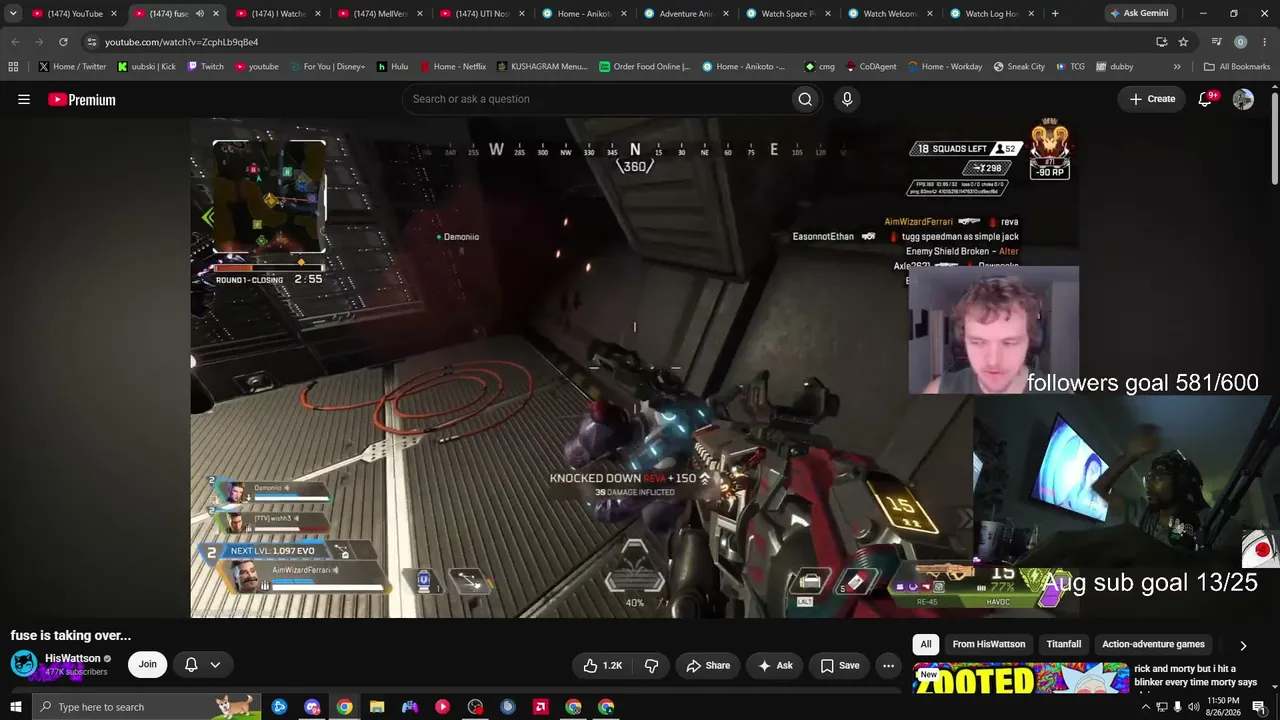Viewport: 1280px width, 720px height.
Task: Join the HisWattson channel membership
Action: [x=147, y=664]
